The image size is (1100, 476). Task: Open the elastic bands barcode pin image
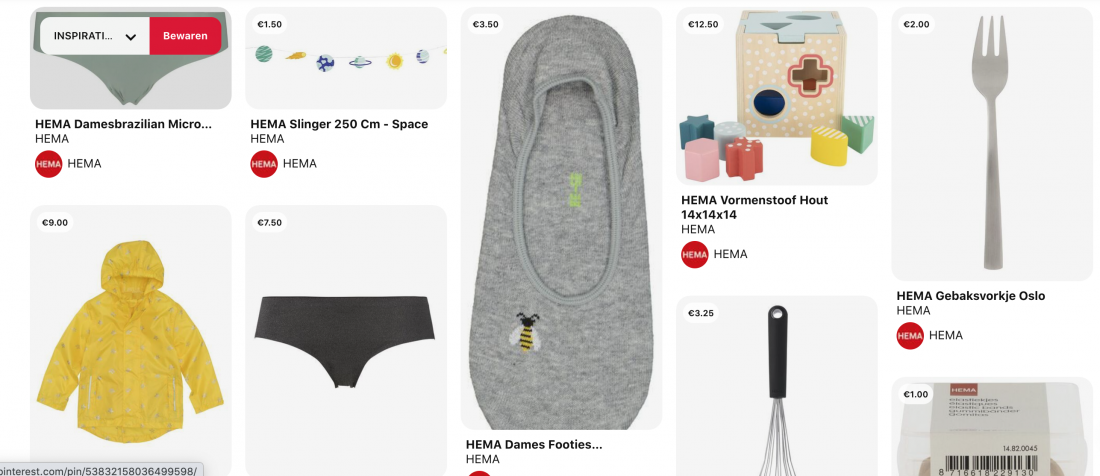(992, 426)
